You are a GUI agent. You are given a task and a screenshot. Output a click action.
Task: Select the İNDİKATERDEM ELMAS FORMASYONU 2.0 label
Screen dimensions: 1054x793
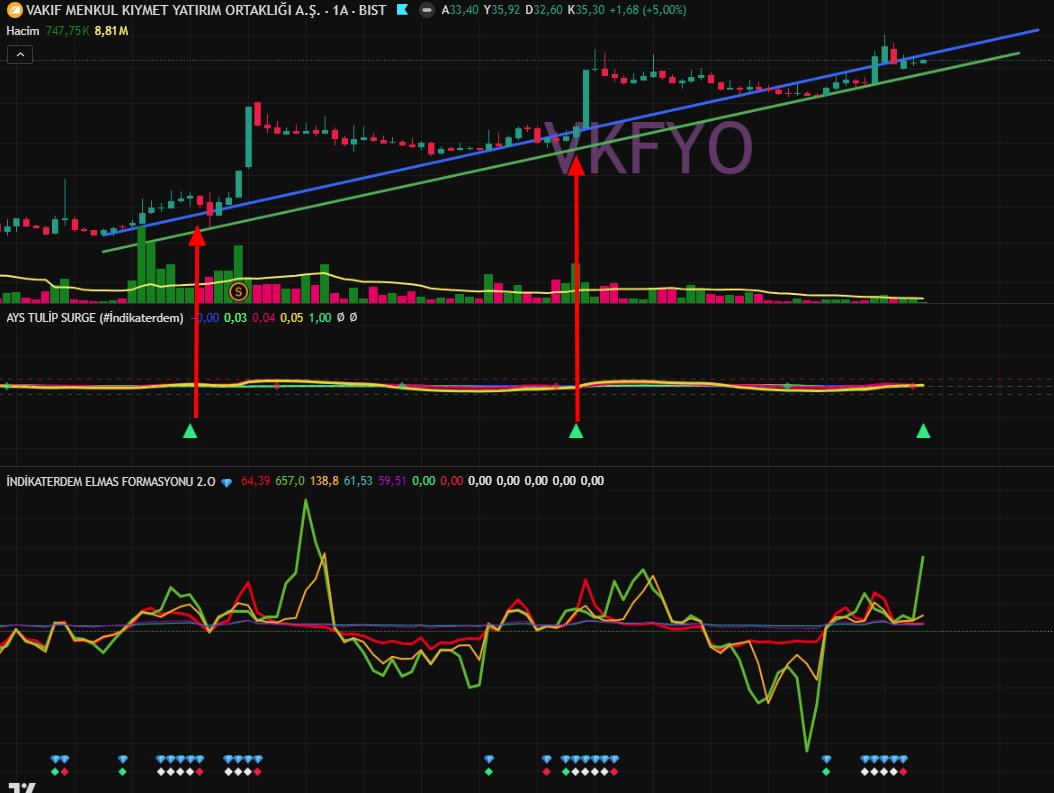tap(111, 481)
